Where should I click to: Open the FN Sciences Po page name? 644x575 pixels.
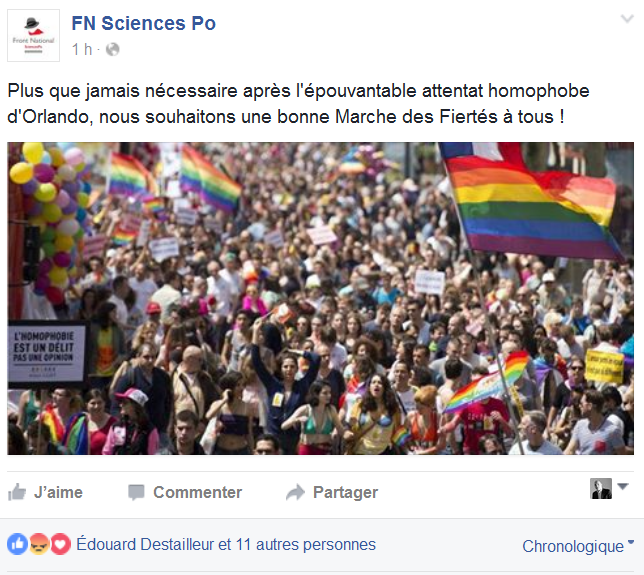pos(143,23)
